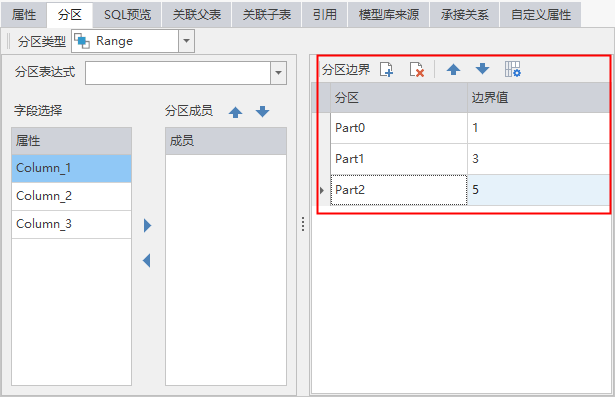Screen dimensions: 615x397
Task: Move partition member down arrow
Action: pyautogui.click(x=262, y=111)
